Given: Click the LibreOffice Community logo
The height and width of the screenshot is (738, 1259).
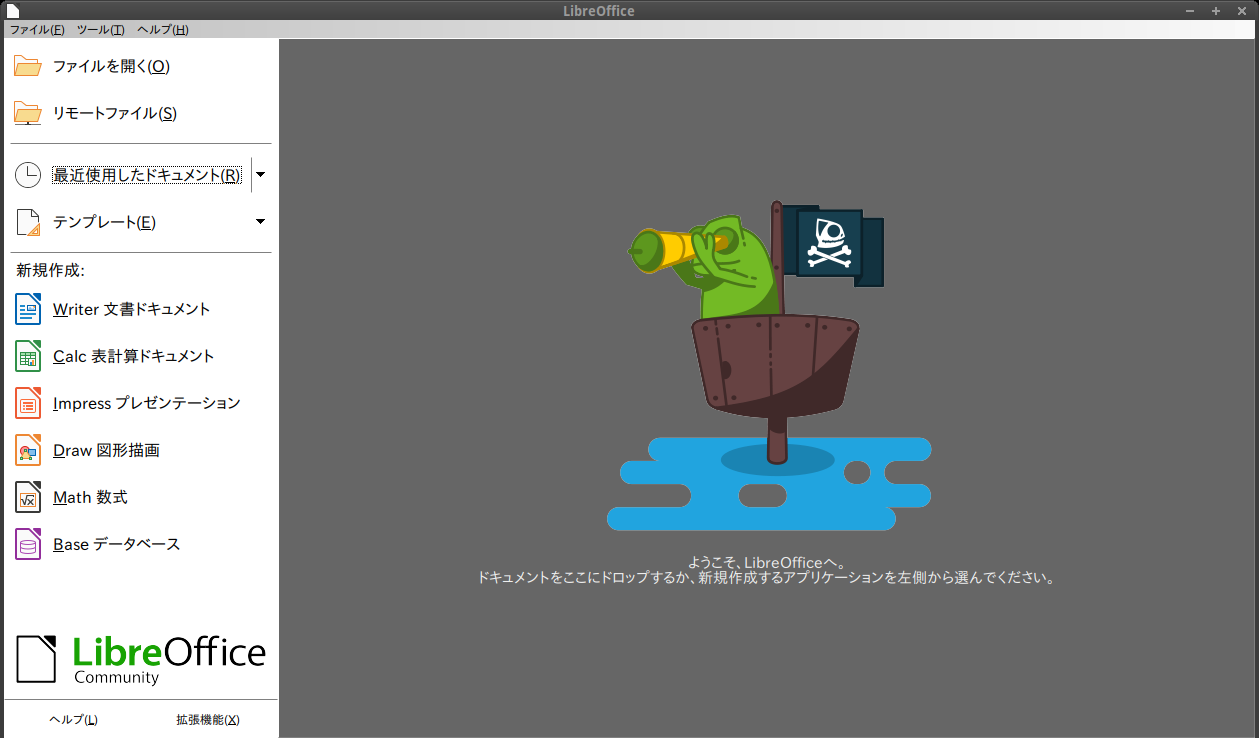Looking at the screenshot, I should [141, 658].
